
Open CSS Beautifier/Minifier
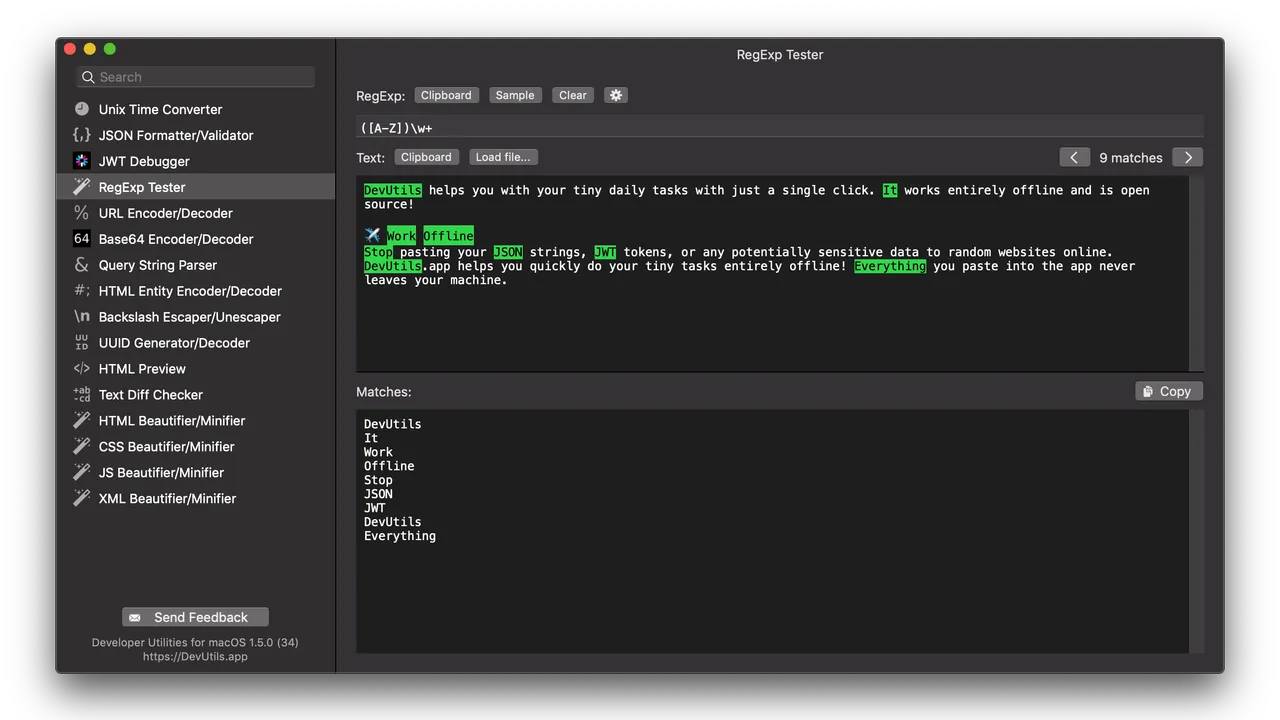point(195,447)
